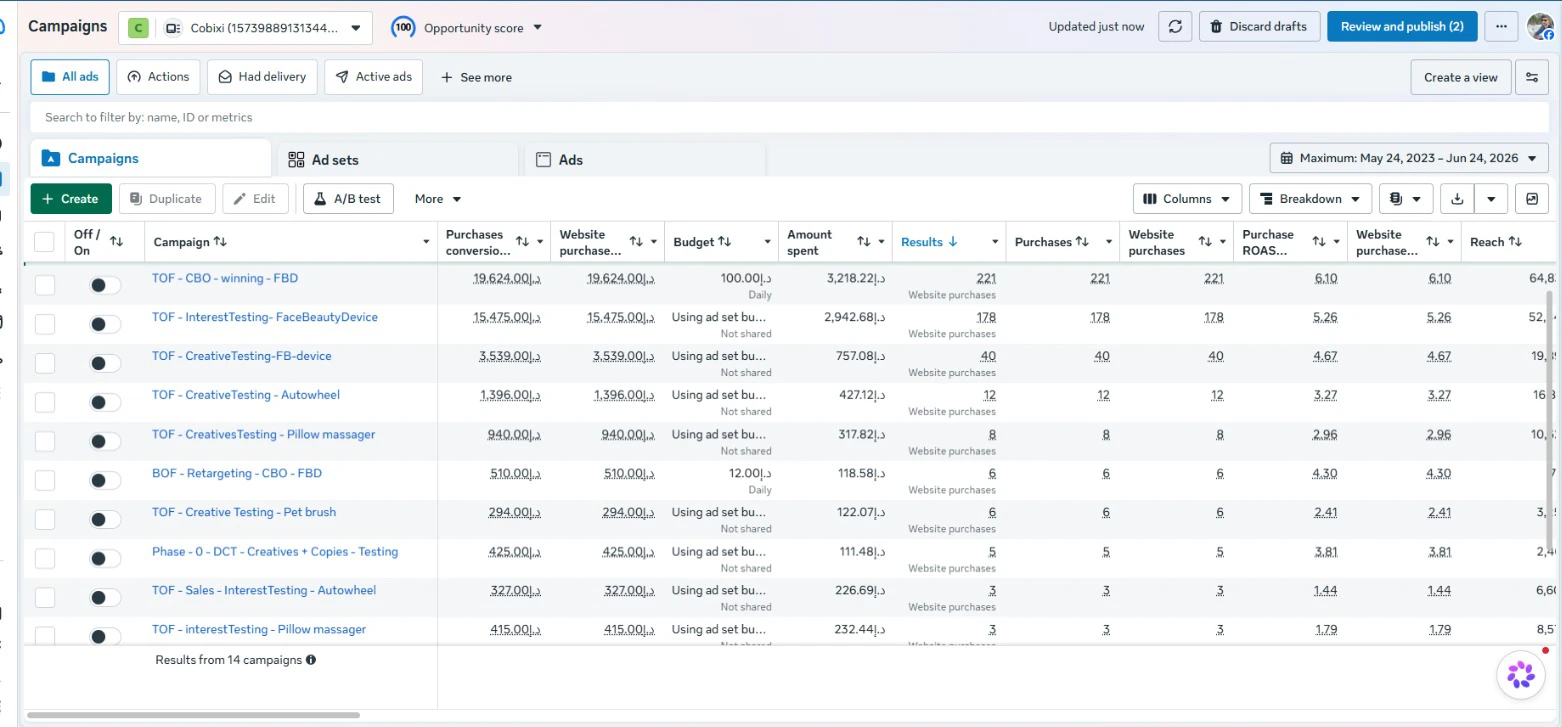Click the user profile avatar
1562x727 pixels.
pyautogui.click(x=1541, y=27)
